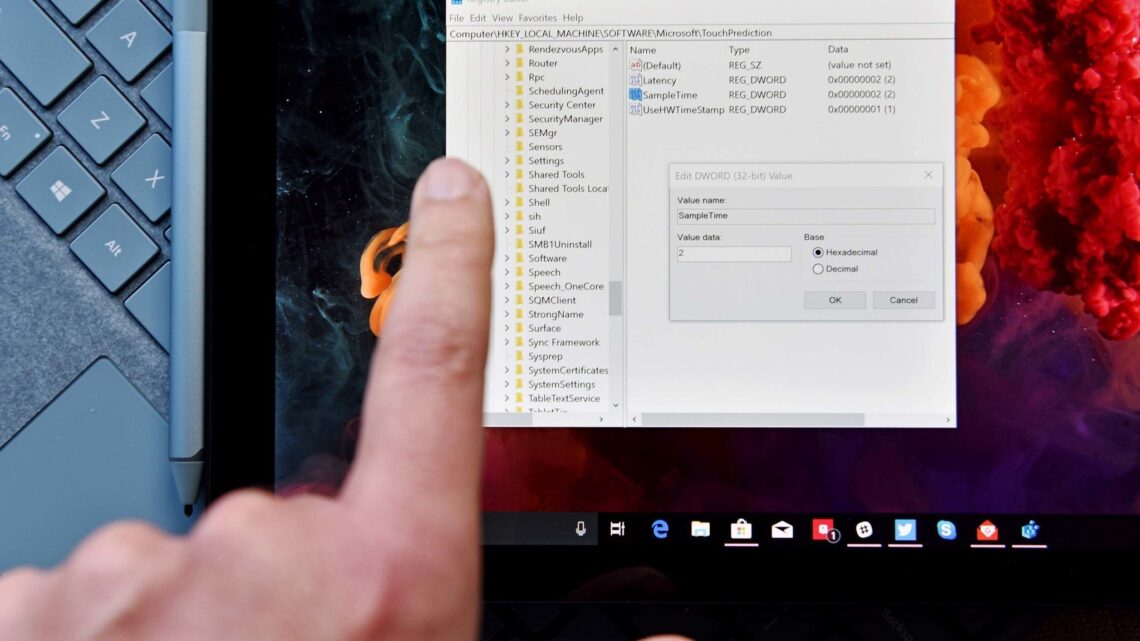Select Decimal base option
This screenshot has width=1140, height=641.
pyautogui.click(x=818, y=269)
